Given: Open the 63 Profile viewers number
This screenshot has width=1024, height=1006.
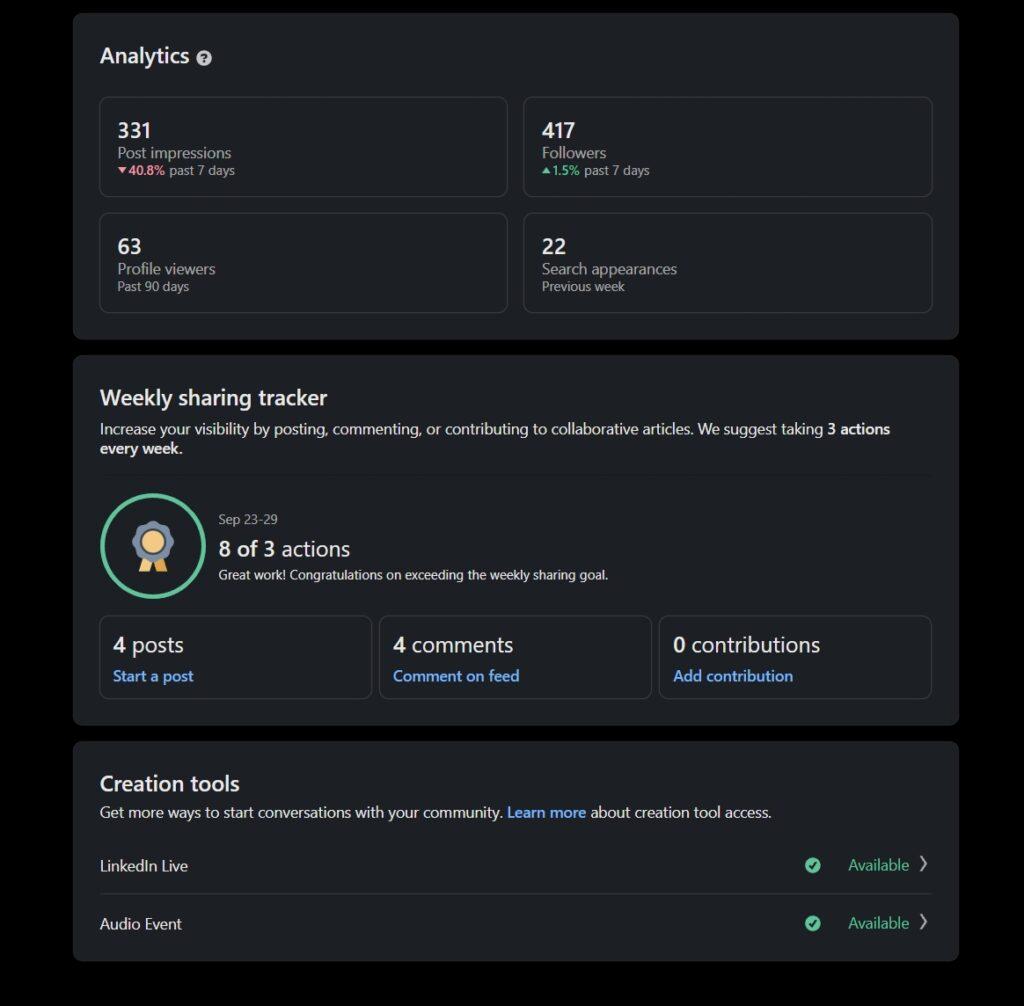Looking at the screenshot, I should pyautogui.click(x=129, y=246).
